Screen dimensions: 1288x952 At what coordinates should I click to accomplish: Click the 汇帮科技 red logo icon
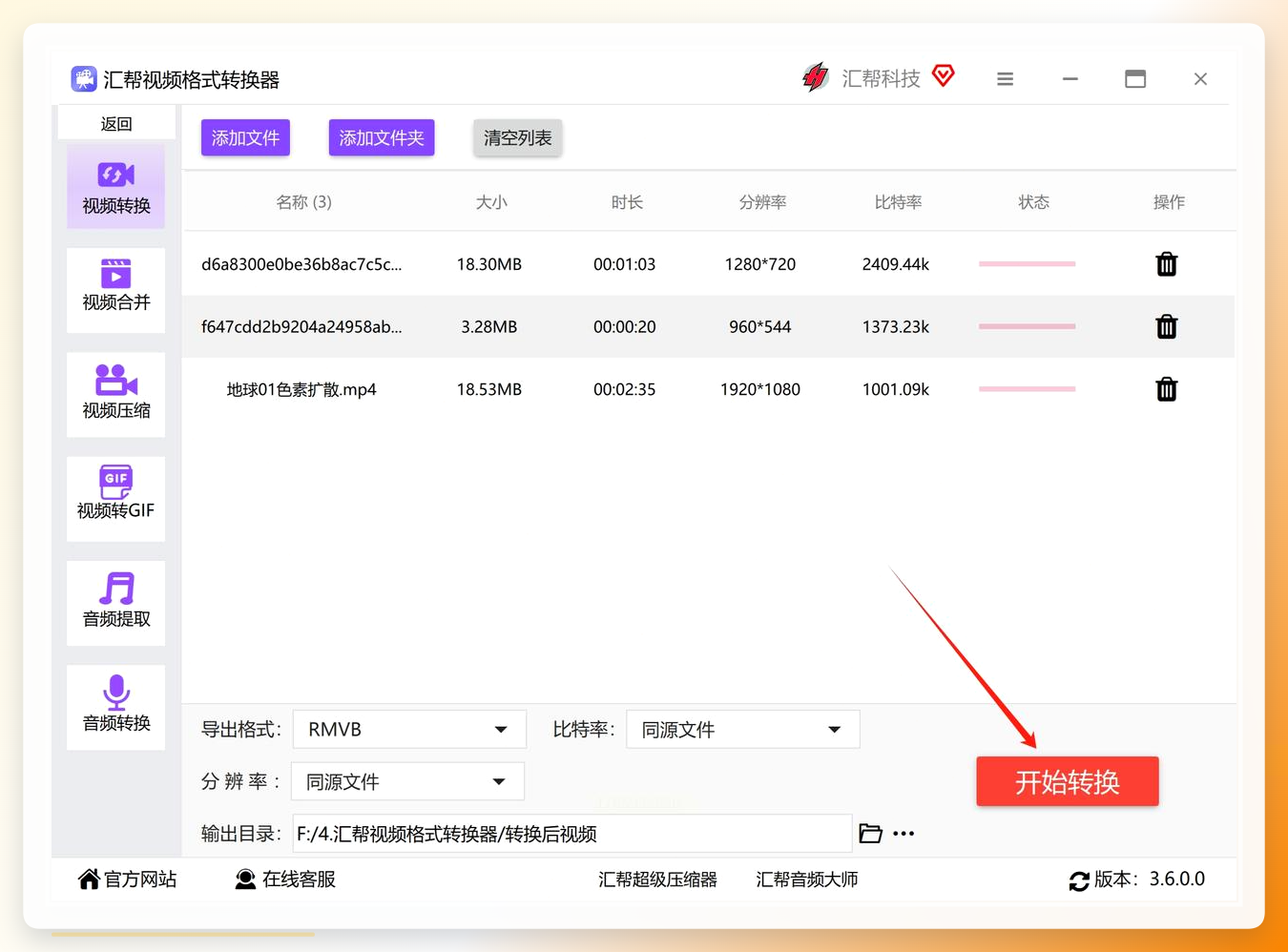coord(815,77)
